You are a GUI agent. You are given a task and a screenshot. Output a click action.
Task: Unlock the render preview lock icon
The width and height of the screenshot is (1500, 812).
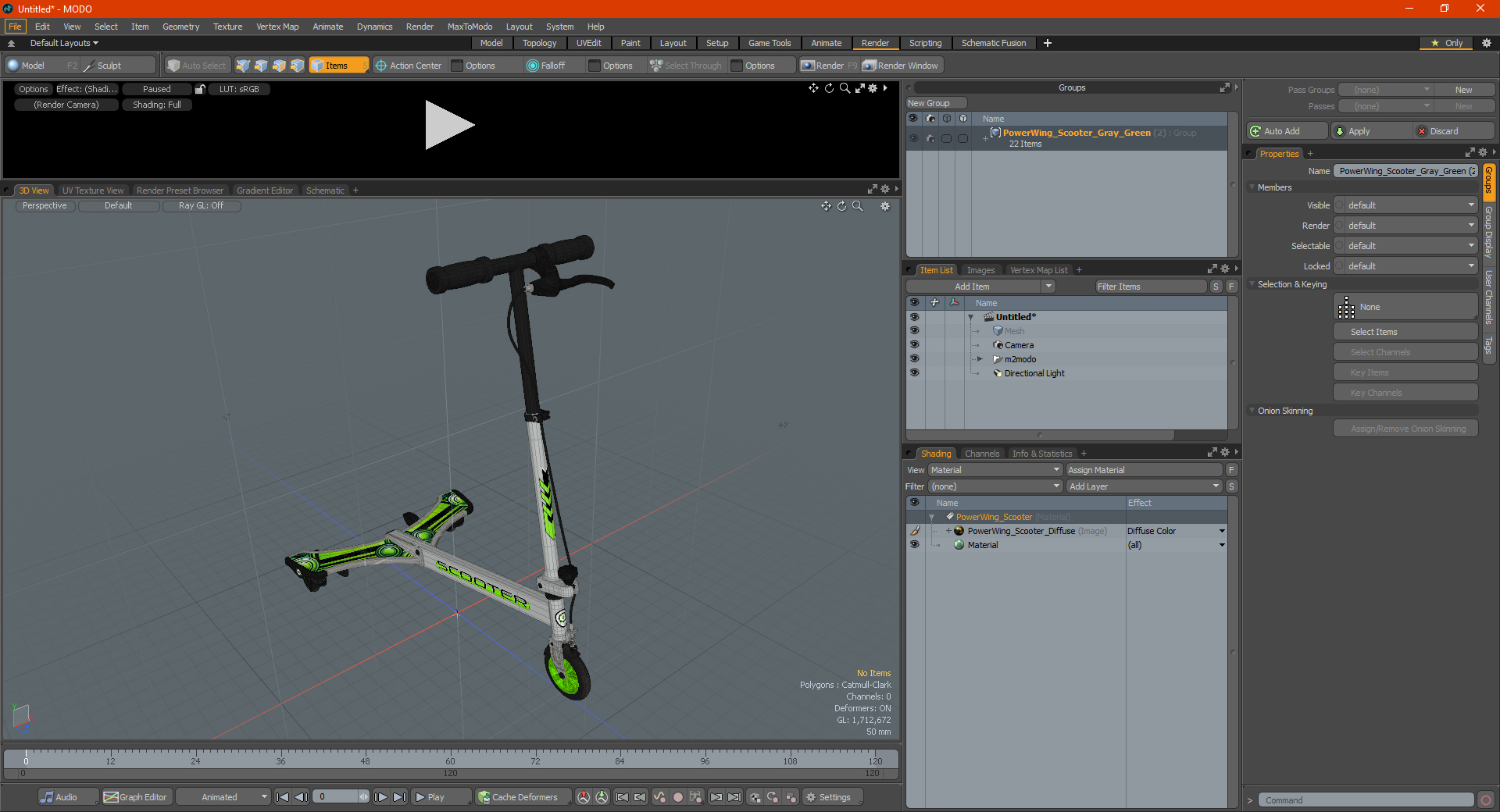200,89
